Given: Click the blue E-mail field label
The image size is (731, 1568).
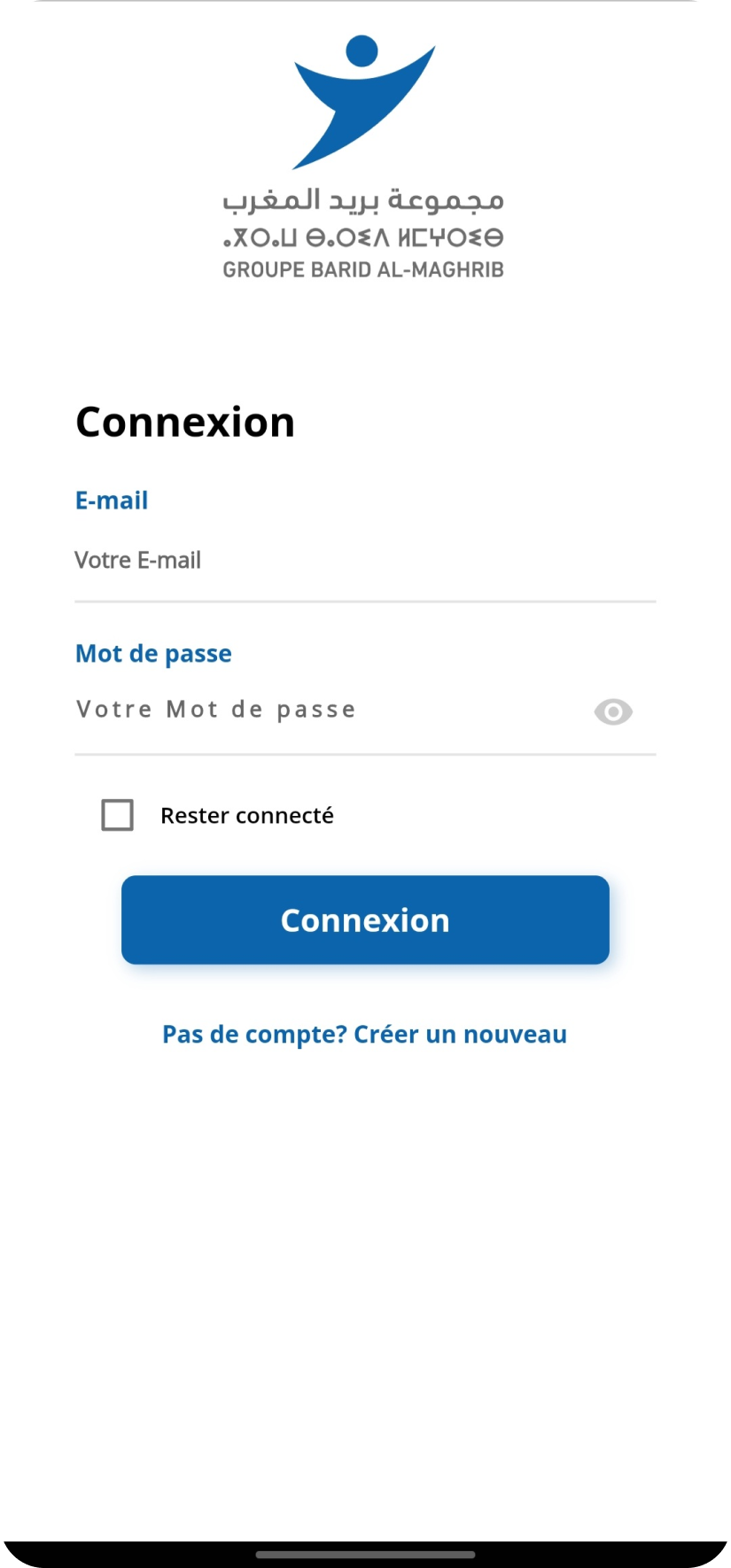Looking at the screenshot, I should [x=112, y=501].
